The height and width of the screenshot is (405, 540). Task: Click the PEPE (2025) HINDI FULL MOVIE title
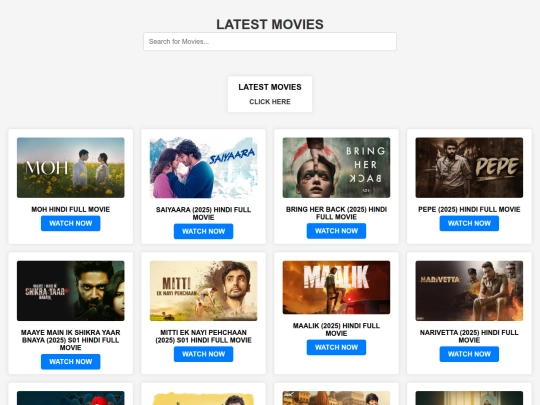(x=469, y=209)
